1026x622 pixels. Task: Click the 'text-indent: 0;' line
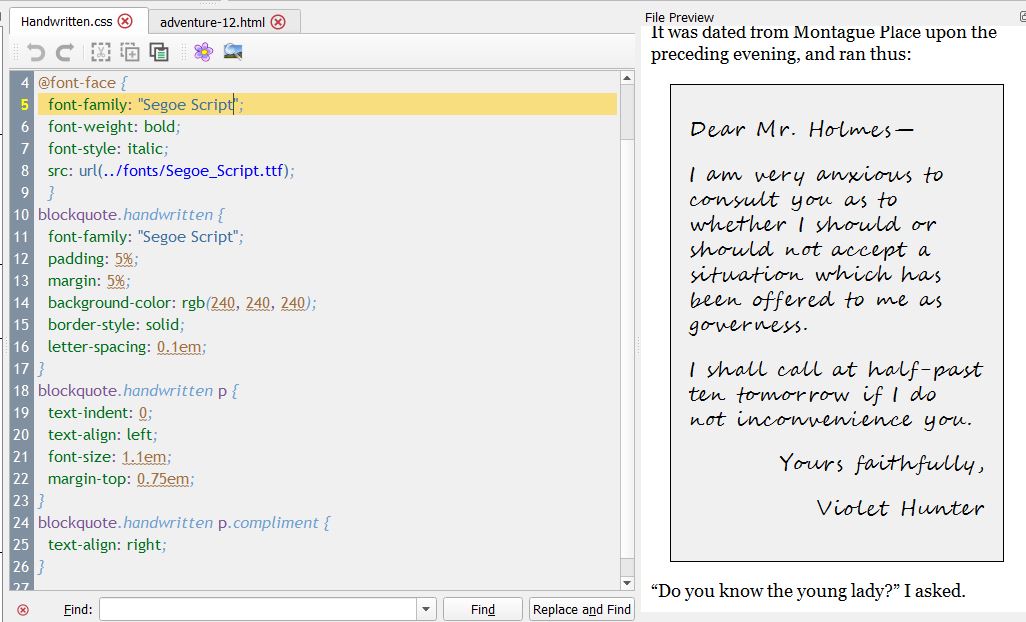click(100, 413)
